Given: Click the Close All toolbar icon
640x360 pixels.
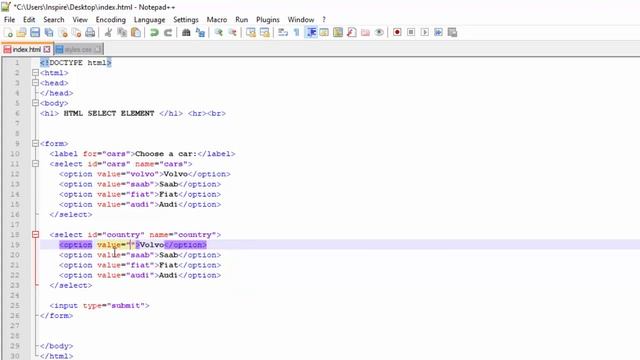Looking at the screenshot, I should (x=76, y=33).
